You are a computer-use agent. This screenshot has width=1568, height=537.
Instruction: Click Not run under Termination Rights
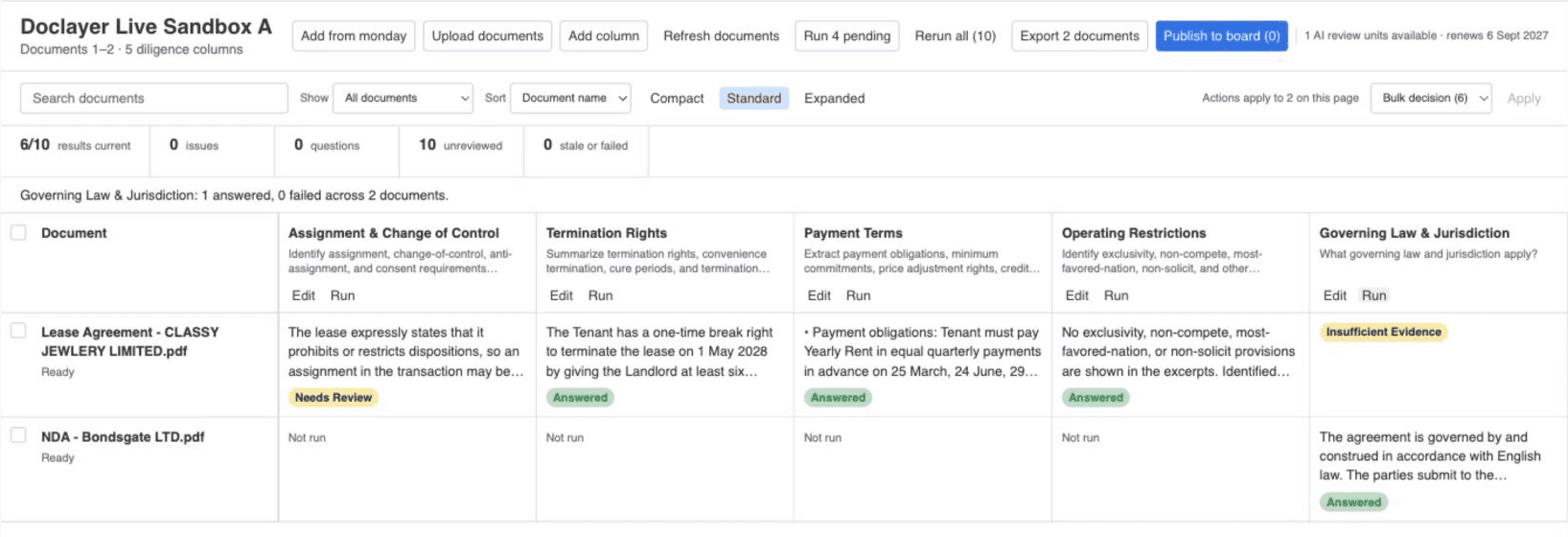(x=565, y=437)
